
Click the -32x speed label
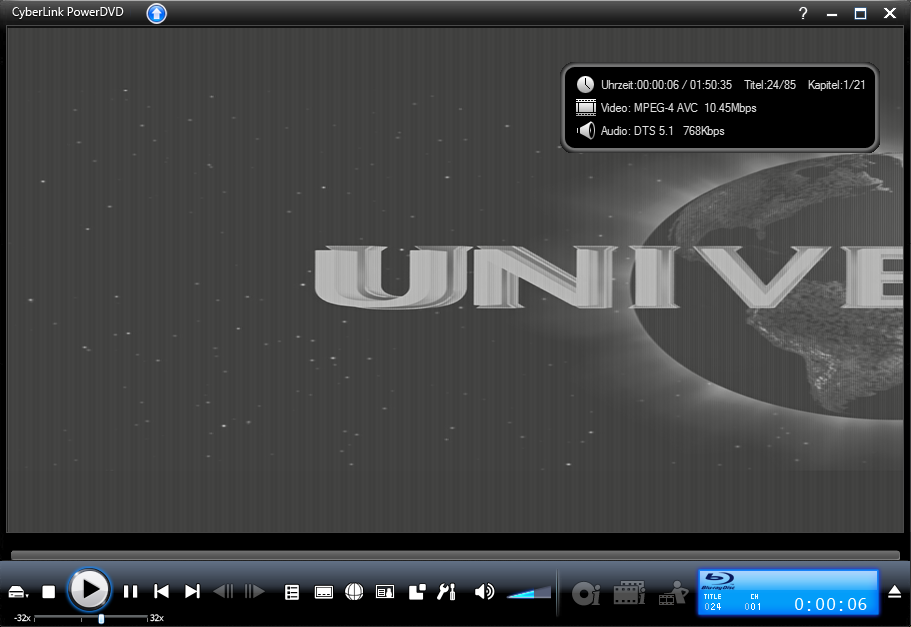pos(22,618)
